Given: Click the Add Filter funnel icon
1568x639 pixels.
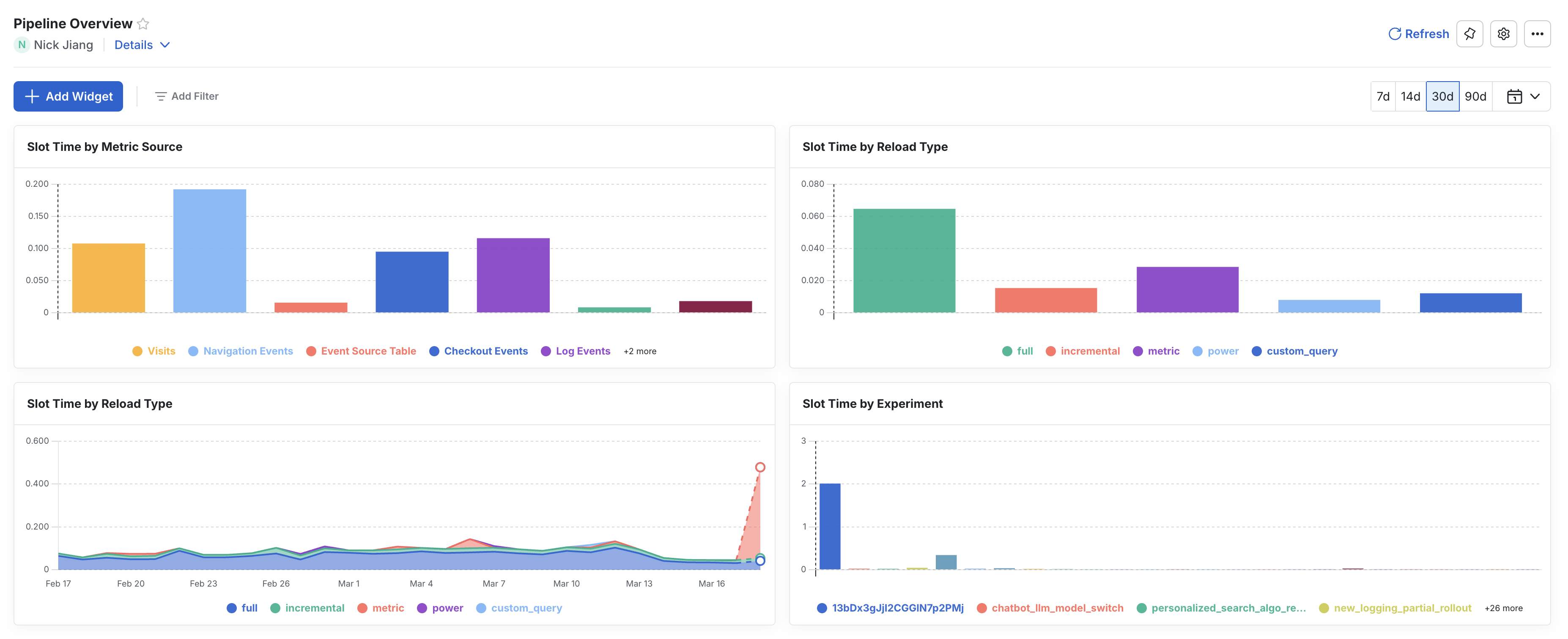Looking at the screenshot, I should [x=161, y=97].
